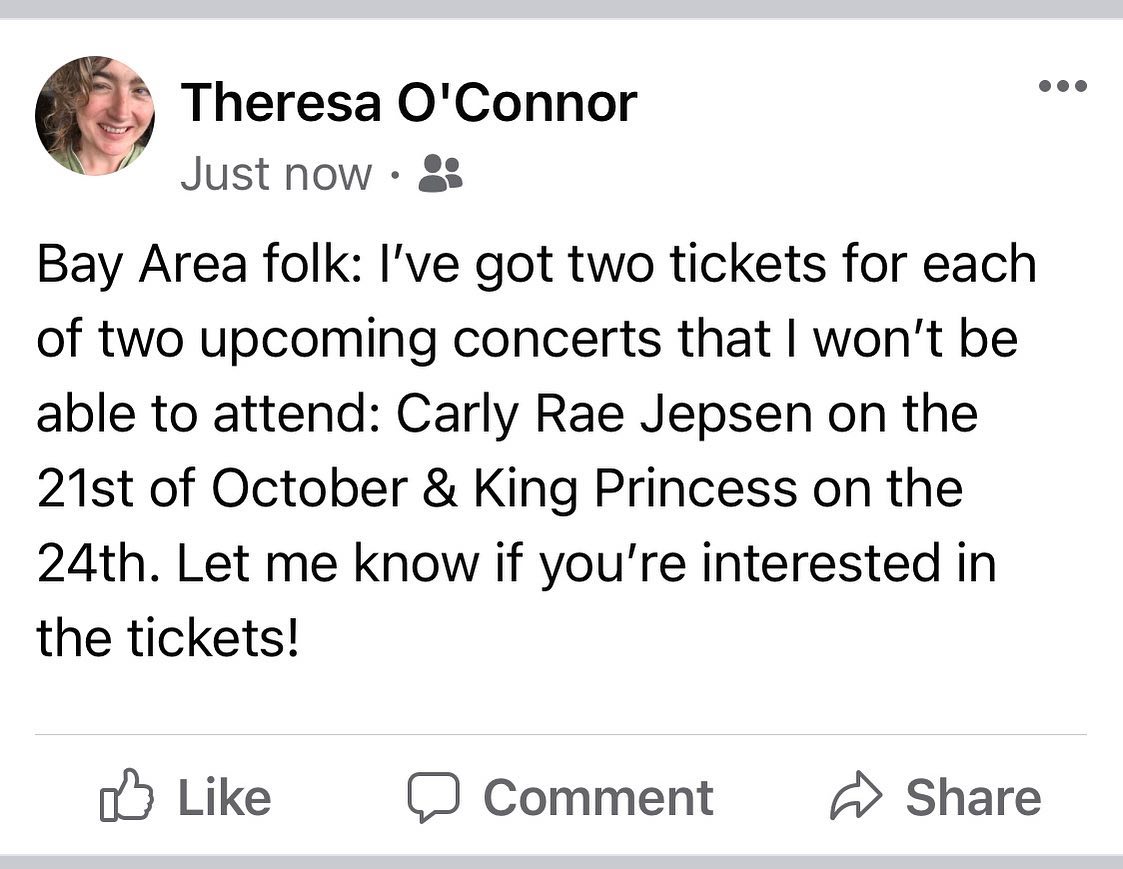Click the Share arrow icon

click(855, 798)
